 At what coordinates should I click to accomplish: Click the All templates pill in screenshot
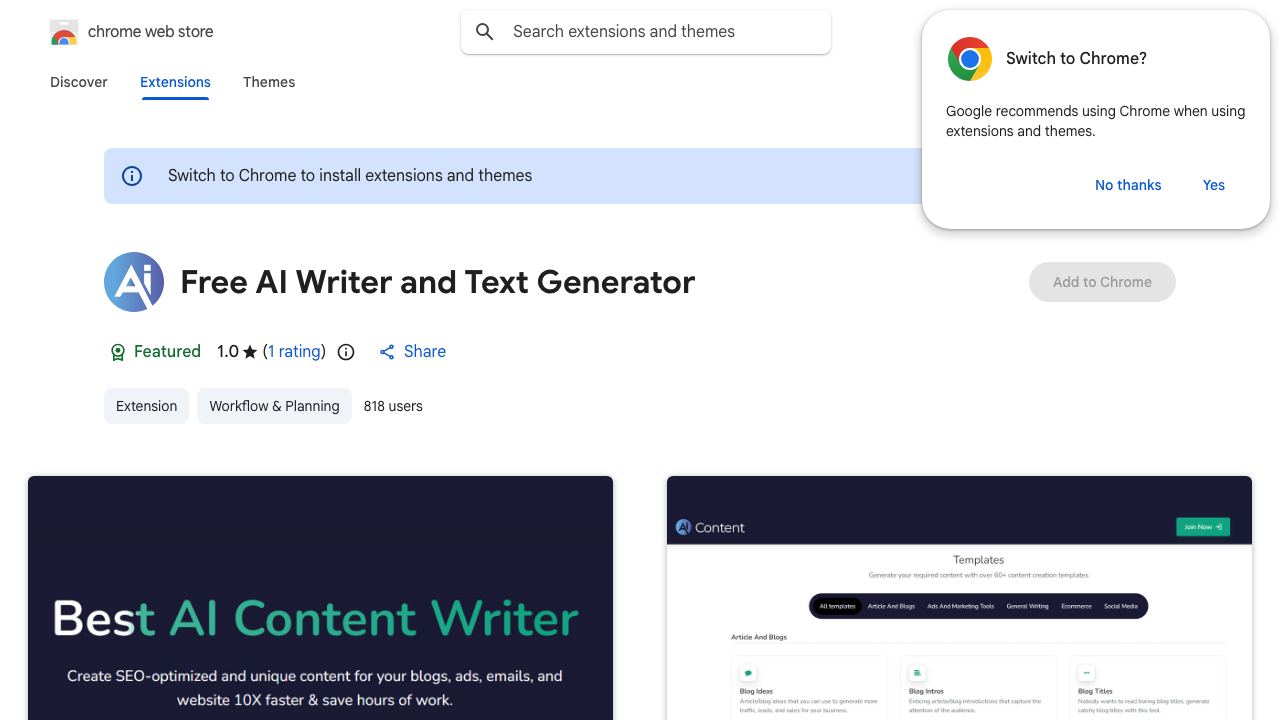[838, 606]
